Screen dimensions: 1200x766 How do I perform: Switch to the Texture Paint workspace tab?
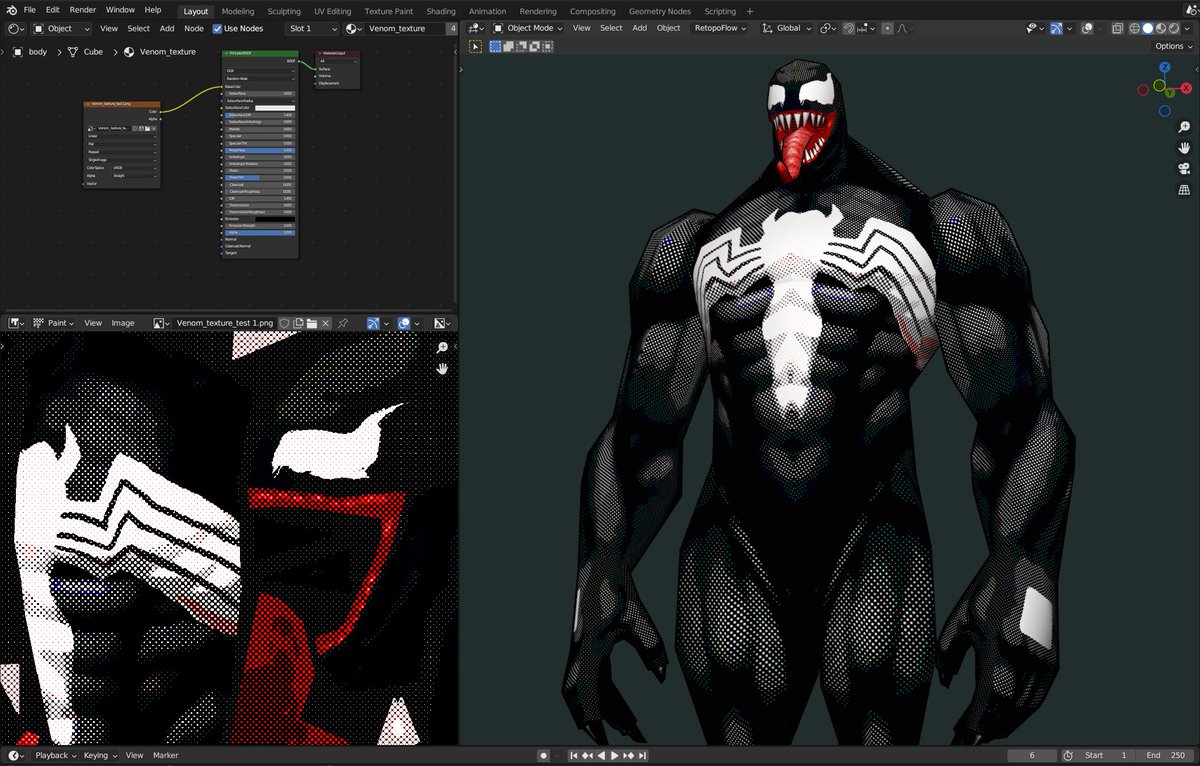tap(389, 11)
